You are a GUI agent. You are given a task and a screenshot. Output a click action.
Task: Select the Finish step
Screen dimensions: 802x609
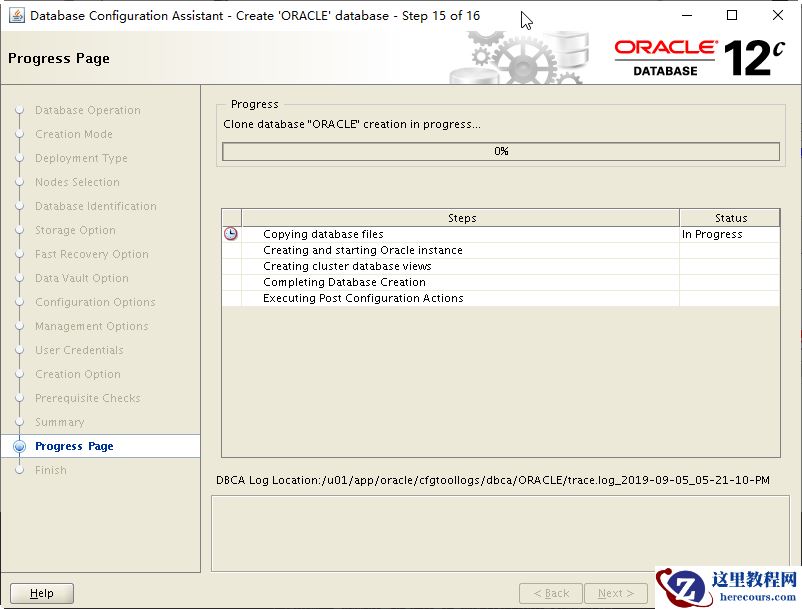click(51, 470)
